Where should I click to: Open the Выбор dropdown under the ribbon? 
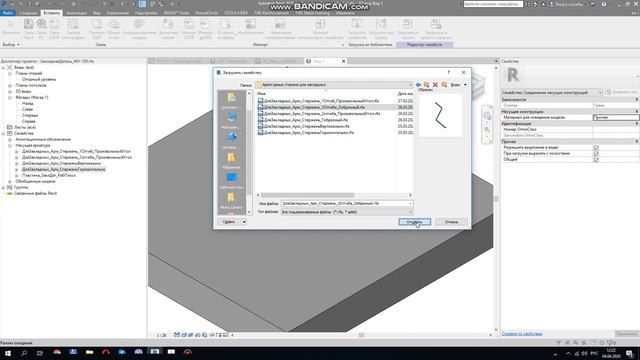point(11,44)
